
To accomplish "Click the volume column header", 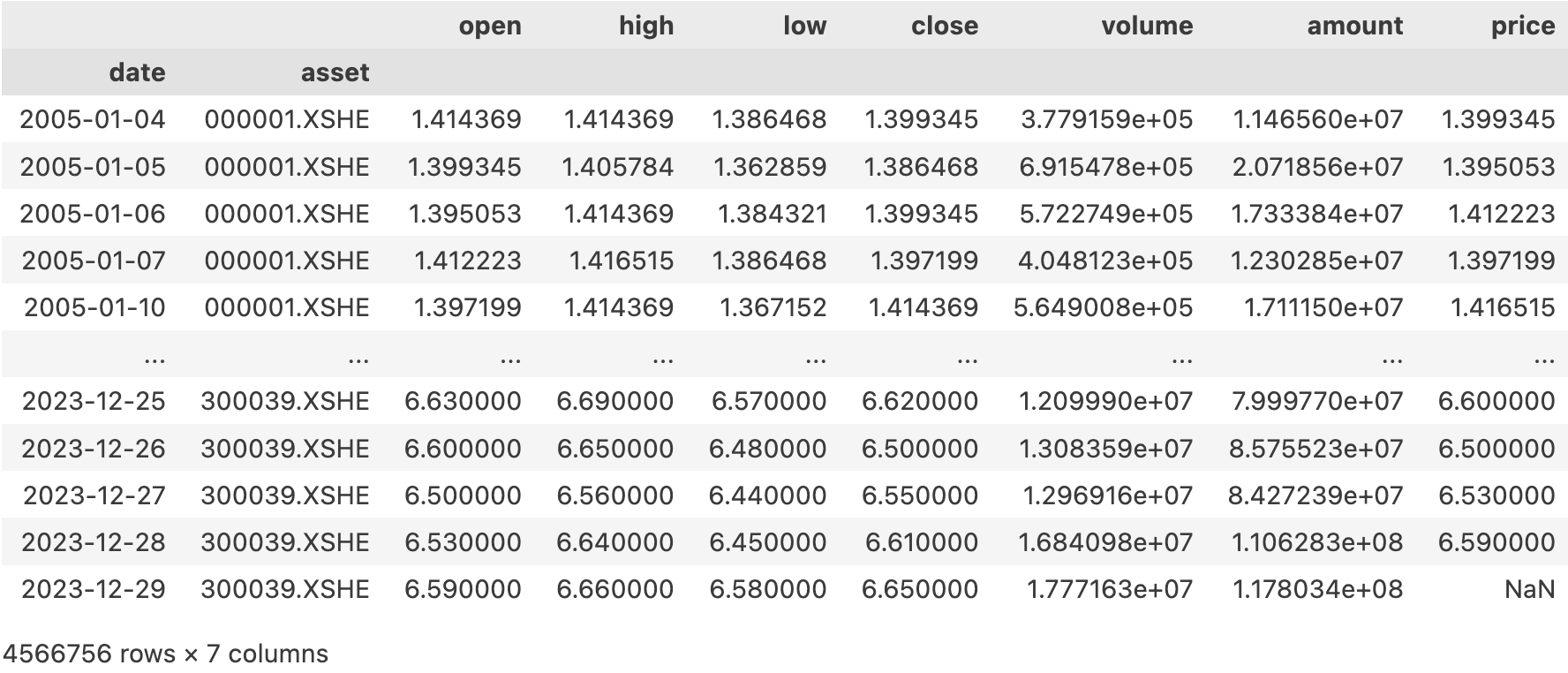I will point(1146,26).
